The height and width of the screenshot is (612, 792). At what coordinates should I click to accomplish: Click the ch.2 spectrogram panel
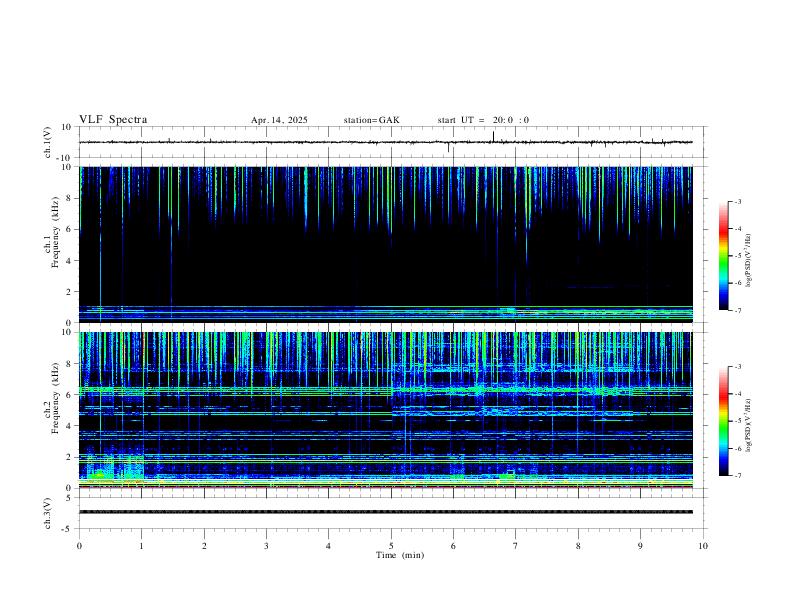click(386, 410)
